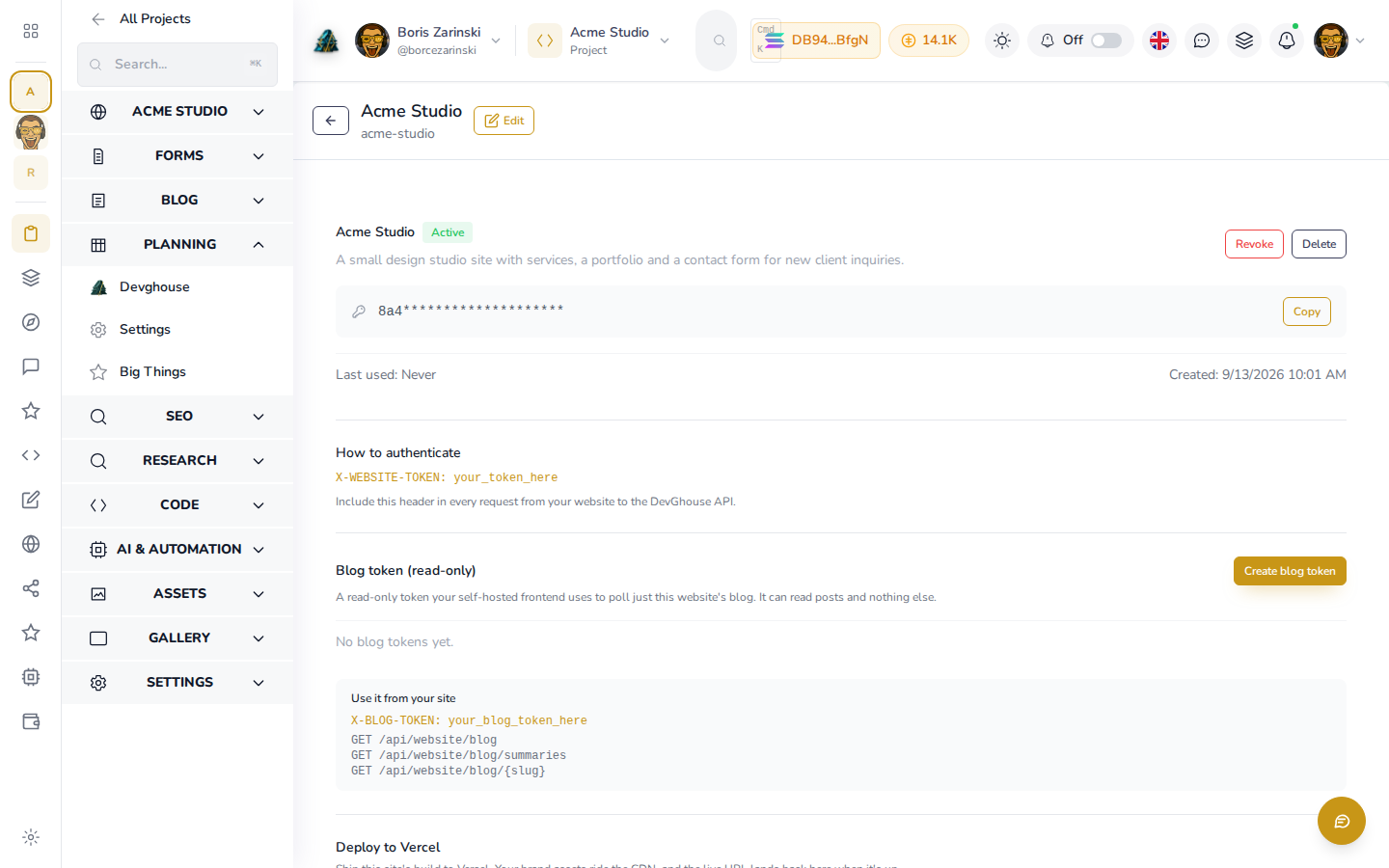Open Big Things under Planning
The image size is (1389, 868).
177,371
